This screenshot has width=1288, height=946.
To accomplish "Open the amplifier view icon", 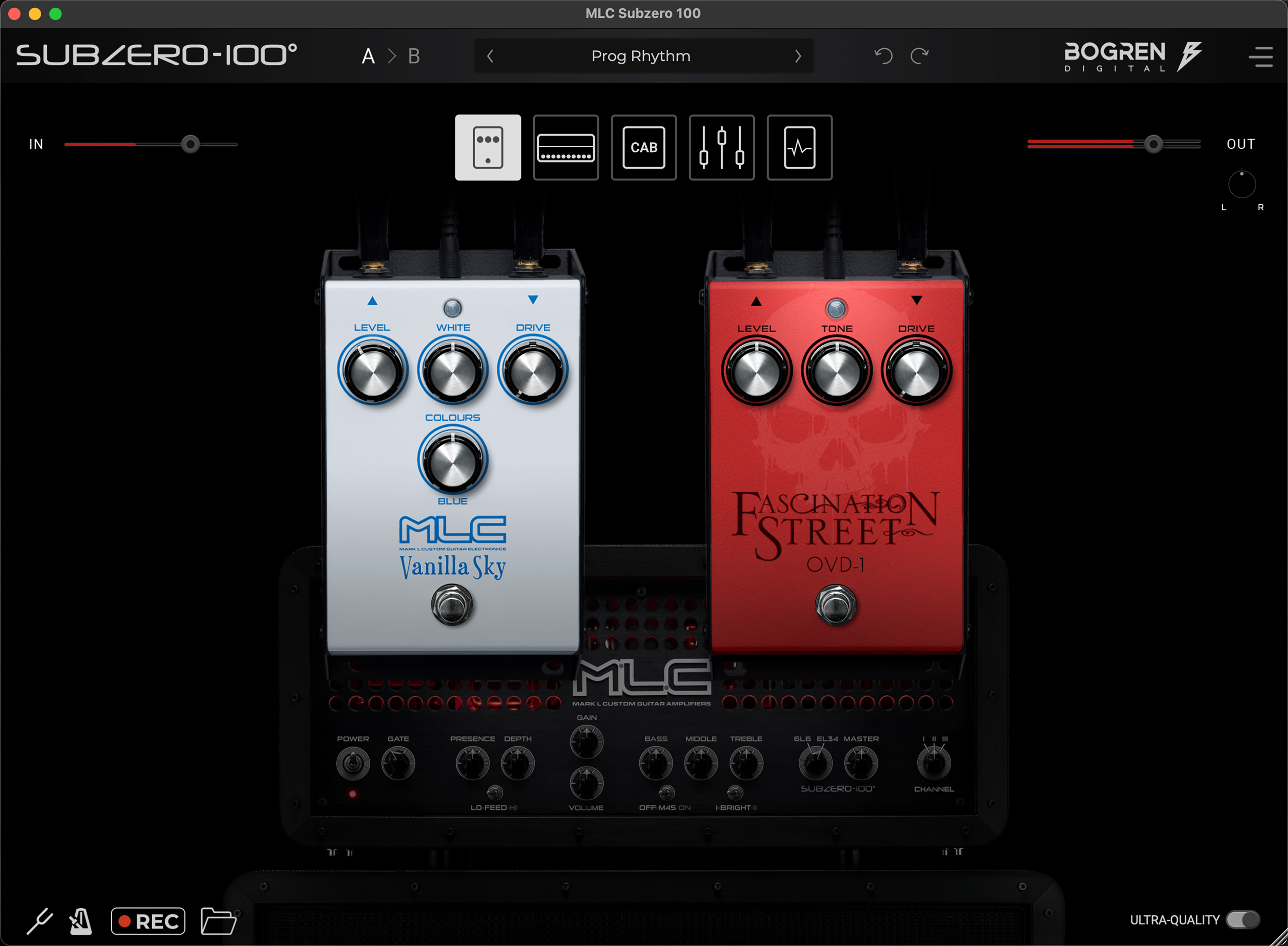I will [x=565, y=147].
